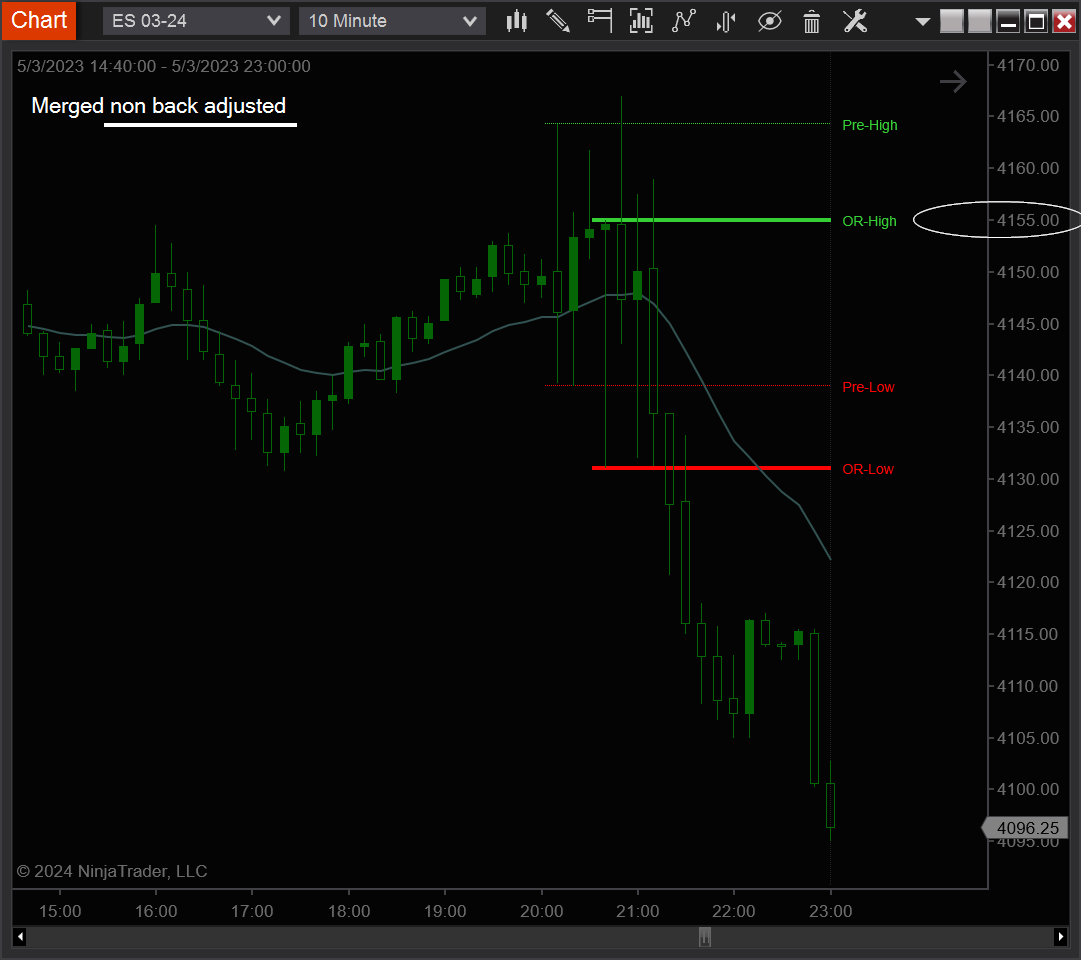
Task: Open the Strategies icon
Action: (726, 21)
